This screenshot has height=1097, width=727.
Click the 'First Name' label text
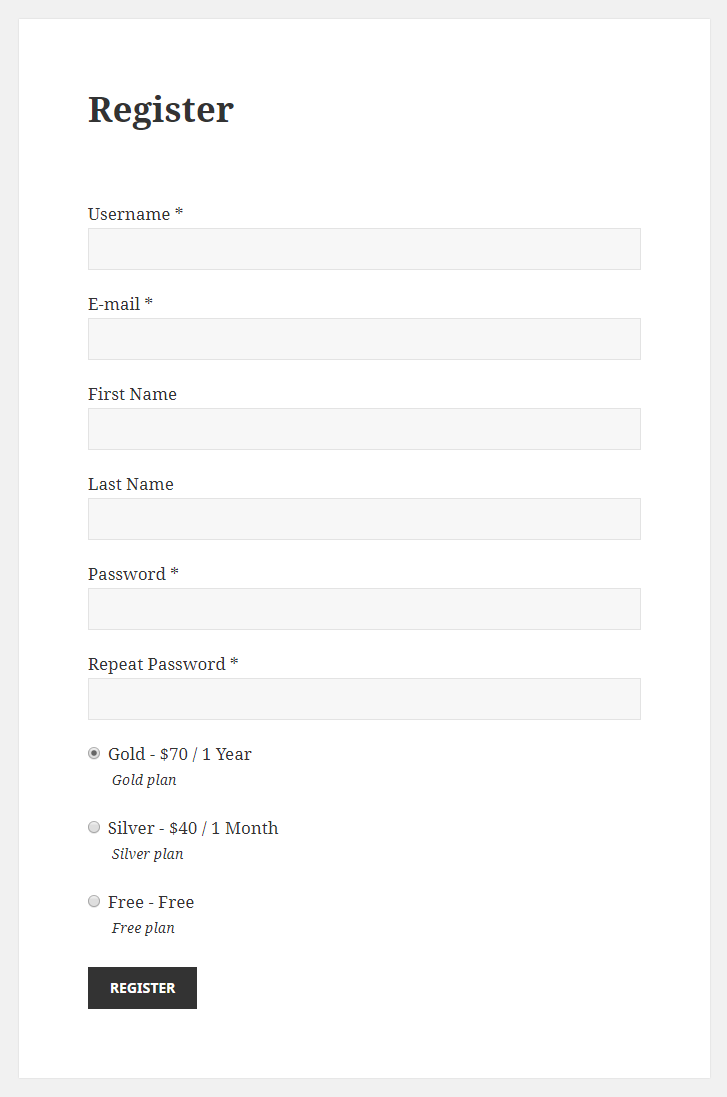132,395
